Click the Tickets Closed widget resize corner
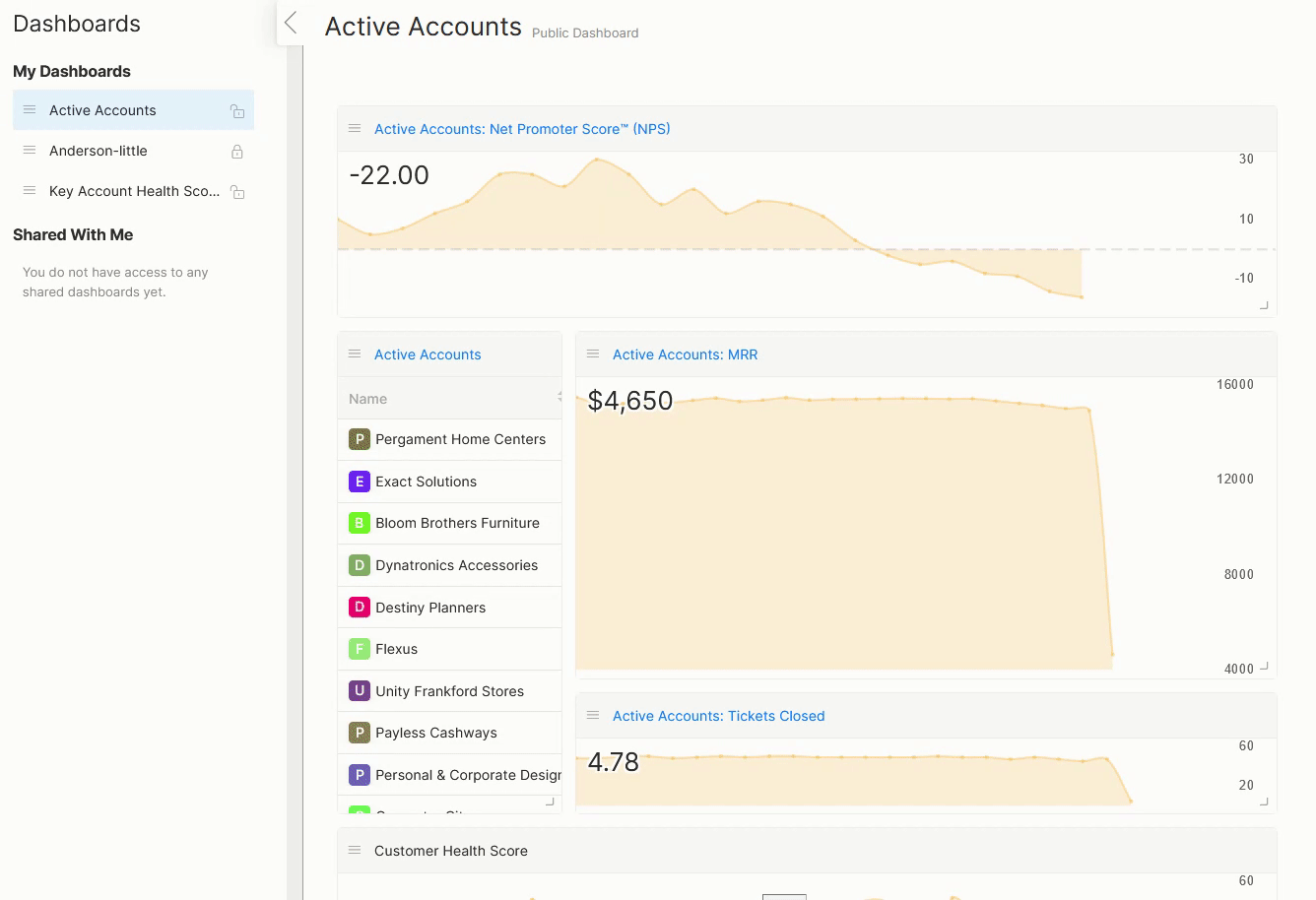 pyautogui.click(x=1264, y=802)
